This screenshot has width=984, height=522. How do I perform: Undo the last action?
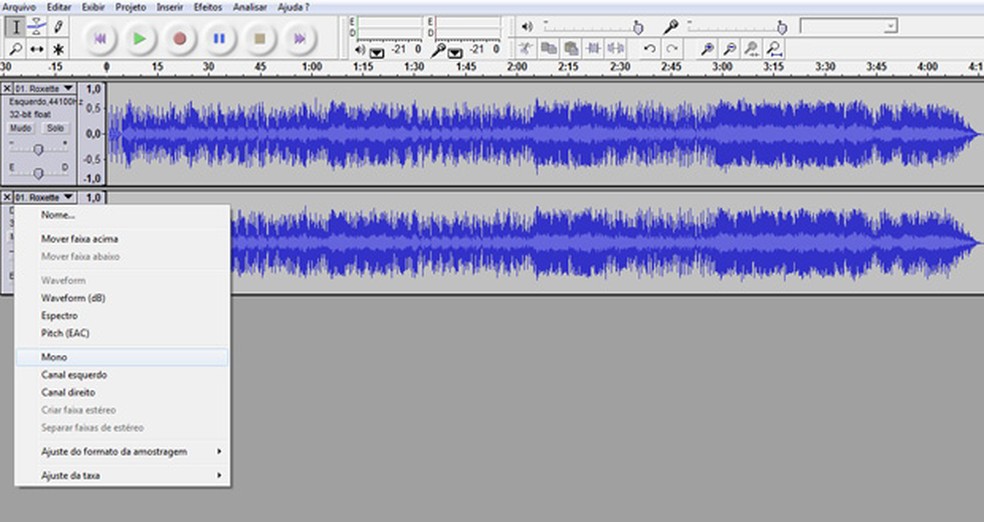650,48
